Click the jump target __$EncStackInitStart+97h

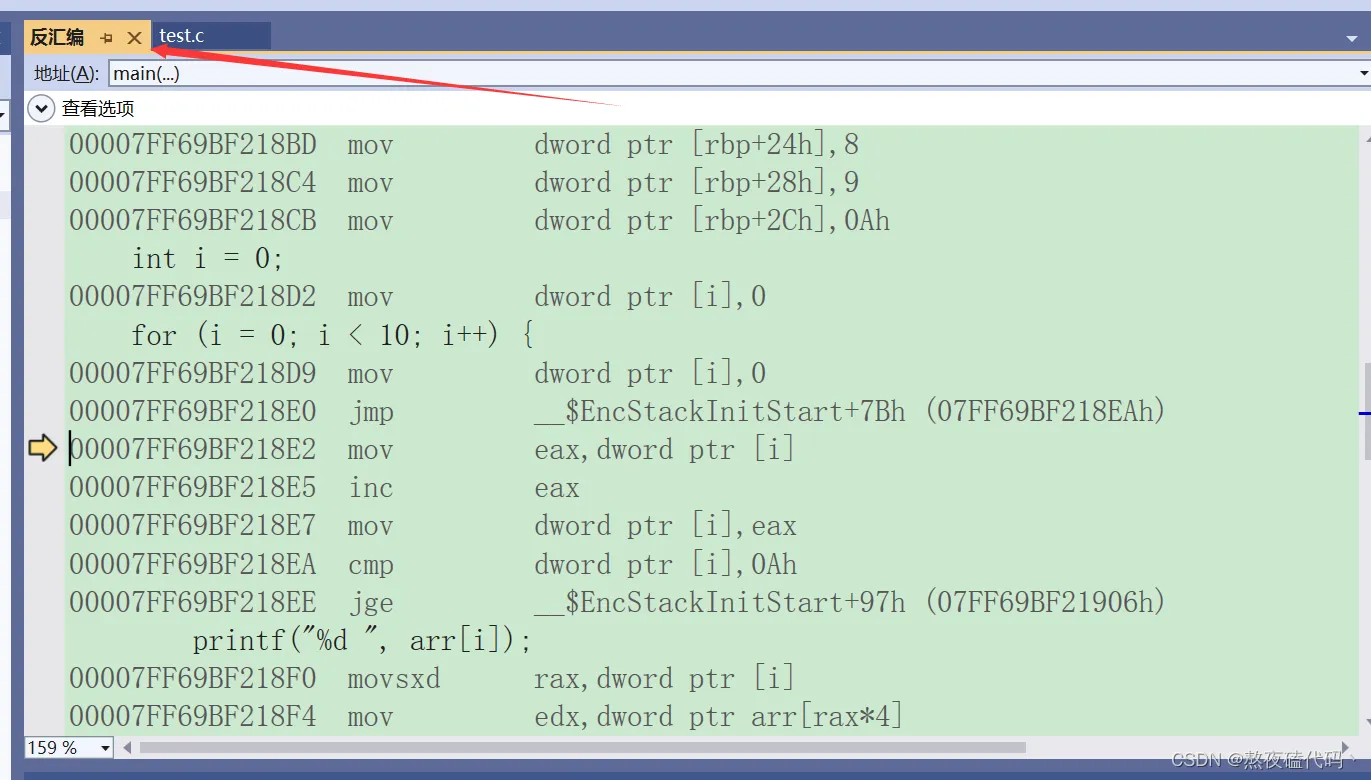(x=719, y=603)
